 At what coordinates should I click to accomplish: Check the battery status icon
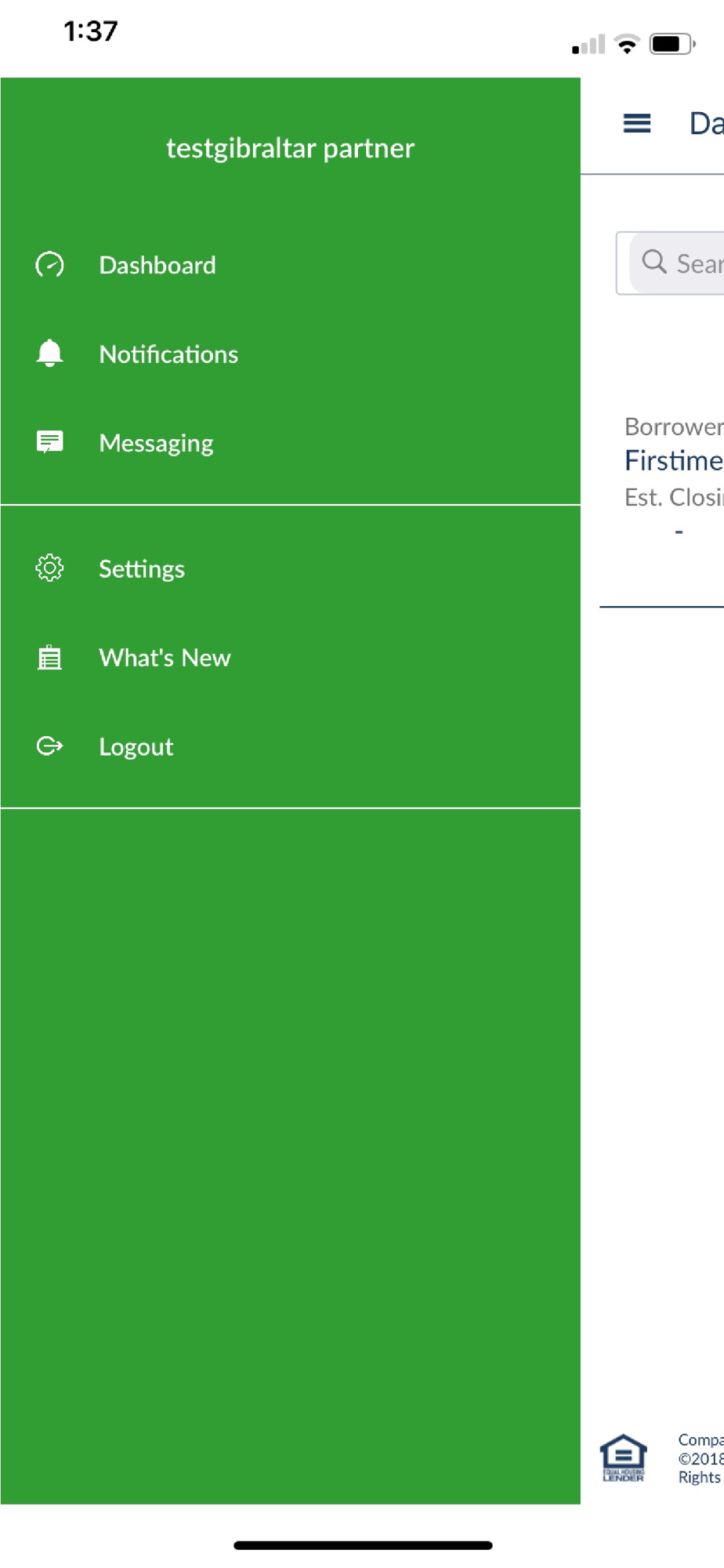pos(672,44)
